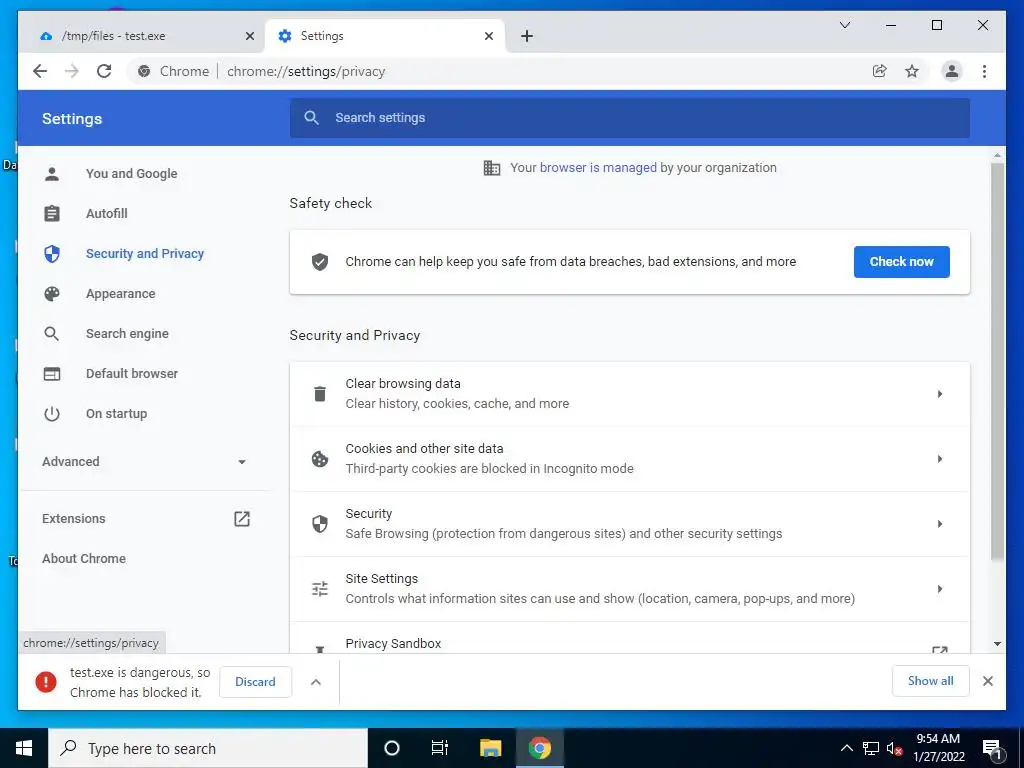Click the red danger warning download icon
1024x768 pixels.
pos(46,682)
